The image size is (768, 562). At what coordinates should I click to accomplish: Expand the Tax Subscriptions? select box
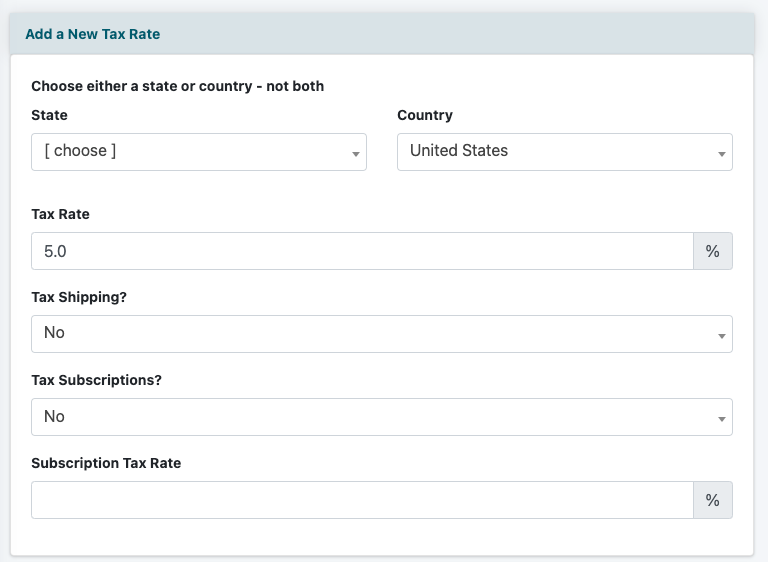point(370,417)
